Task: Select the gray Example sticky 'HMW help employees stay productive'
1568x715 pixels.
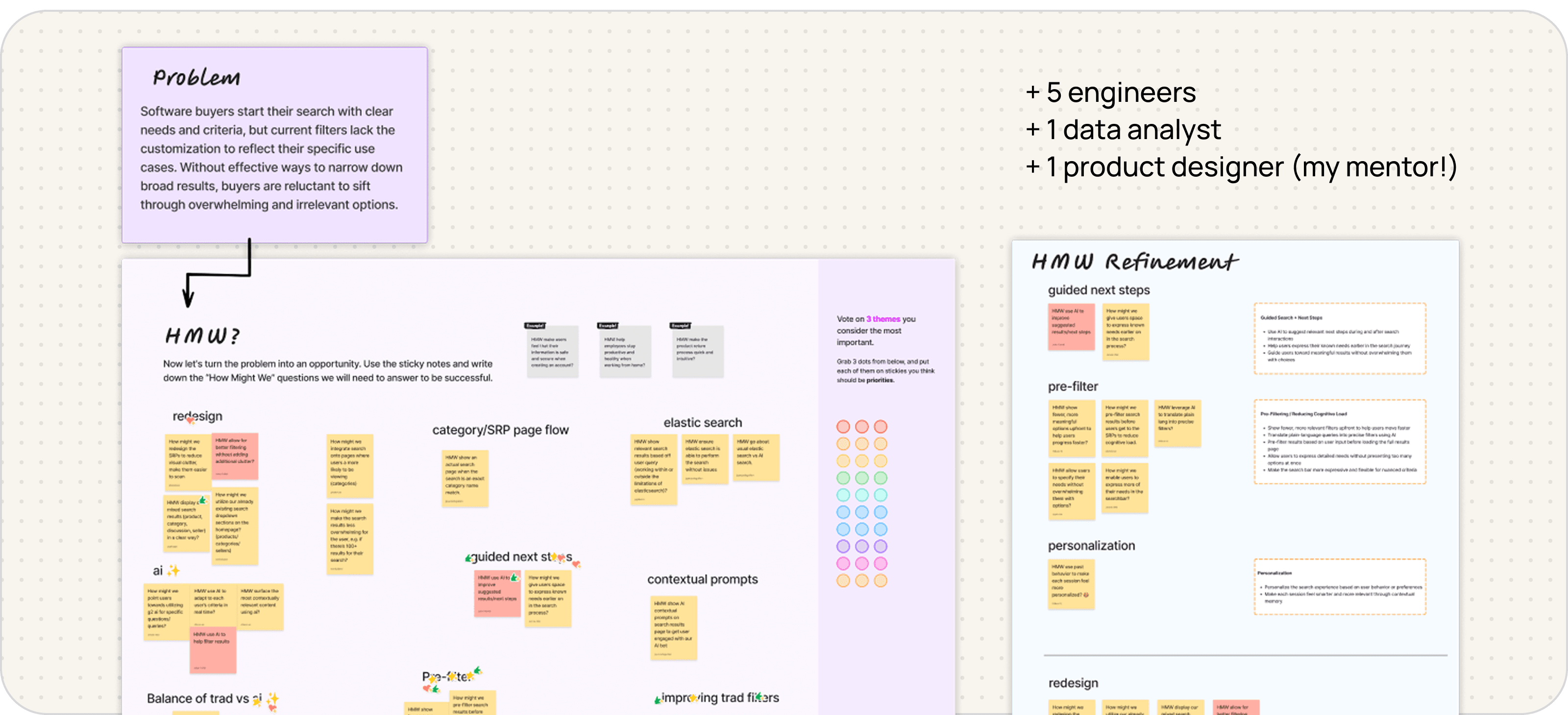Action: [x=625, y=351]
